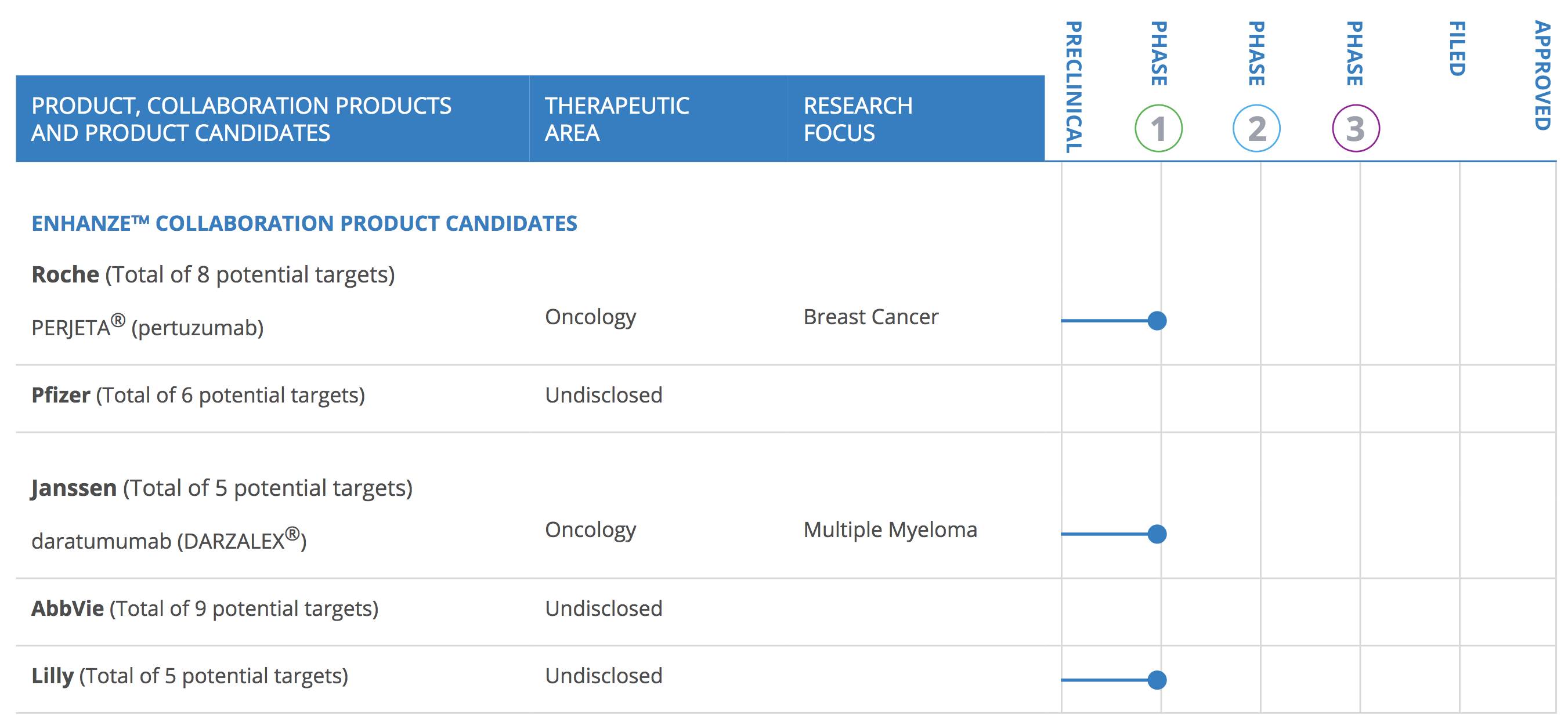Image resolution: width=1568 pixels, height=725 pixels.
Task: Click the Product, Collaboration Products header
Action: pyautogui.click(x=241, y=119)
